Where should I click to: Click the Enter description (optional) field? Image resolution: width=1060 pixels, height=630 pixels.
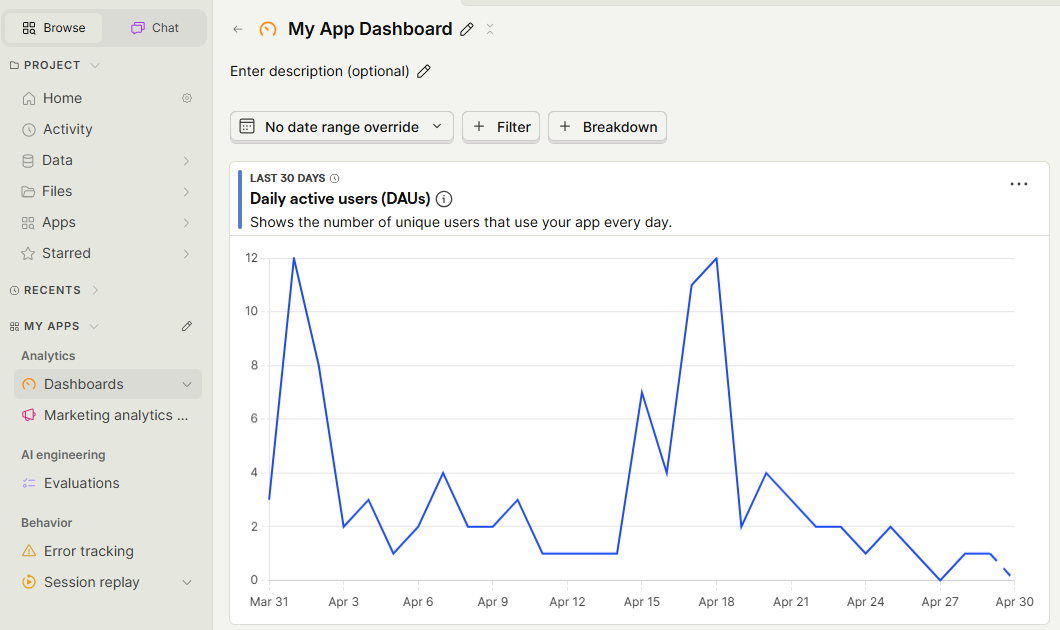[320, 71]
